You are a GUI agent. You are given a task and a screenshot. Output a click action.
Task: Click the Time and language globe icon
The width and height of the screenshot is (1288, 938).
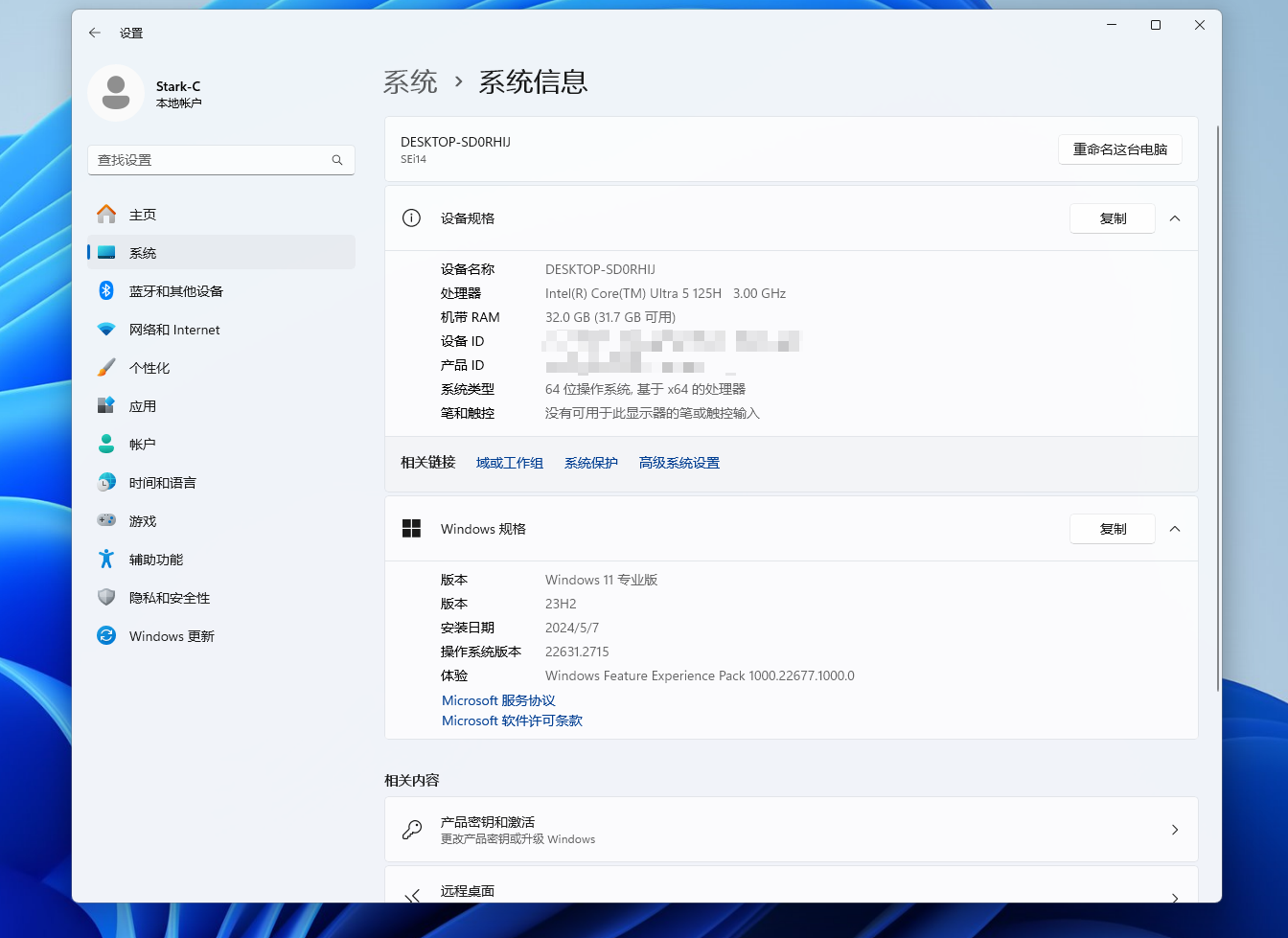[106, 483]
